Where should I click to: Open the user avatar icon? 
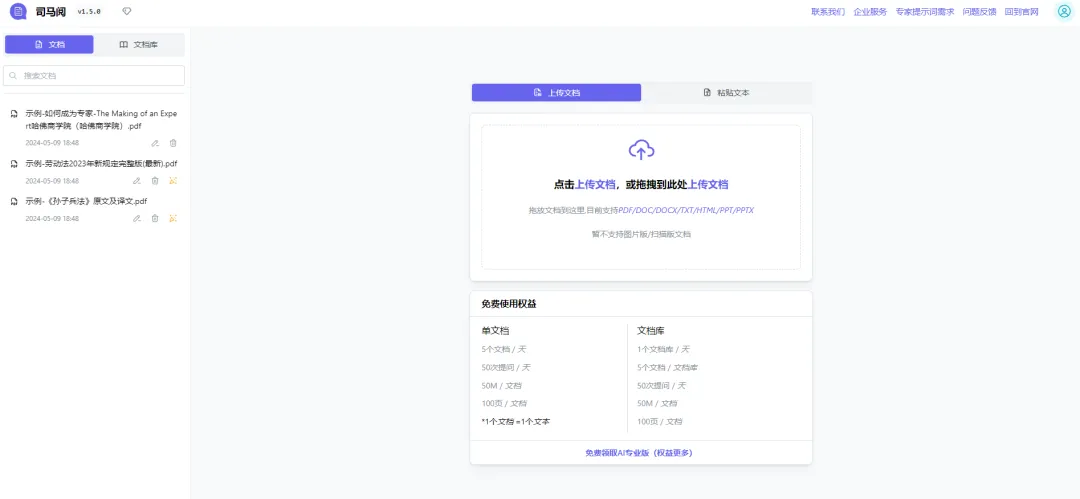click(1064, 12)
